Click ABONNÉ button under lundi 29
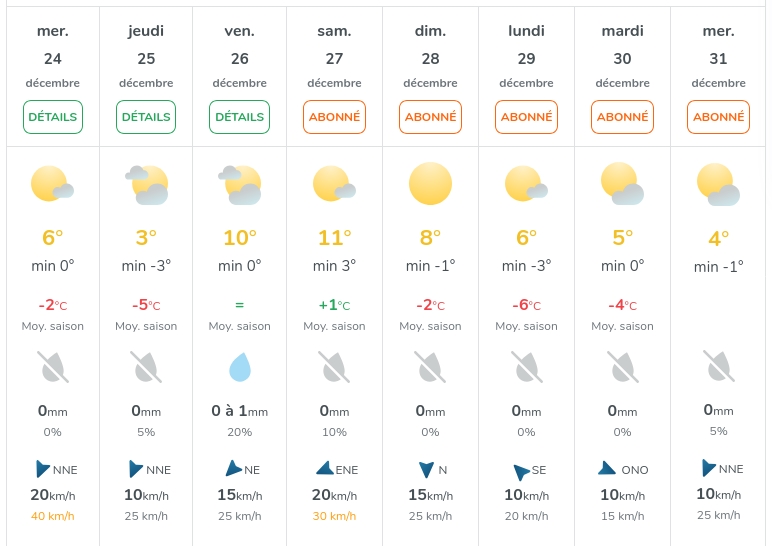 [526, 117]
